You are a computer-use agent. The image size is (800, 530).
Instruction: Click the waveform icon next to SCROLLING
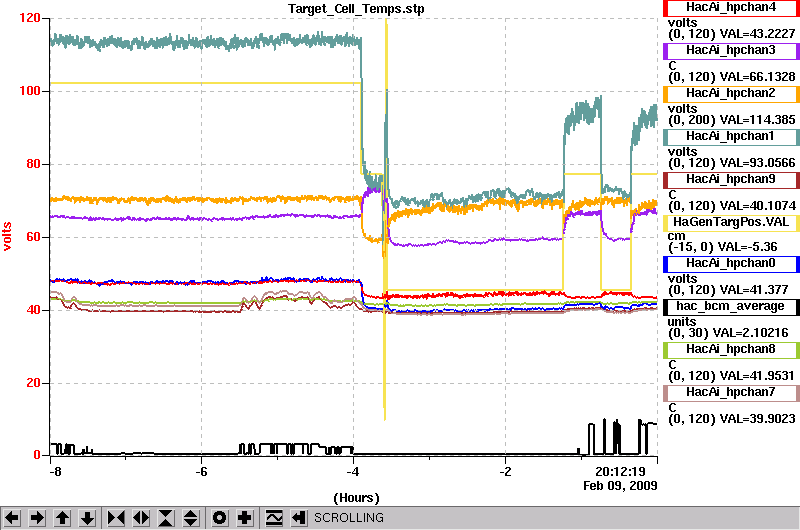[274, 518]
